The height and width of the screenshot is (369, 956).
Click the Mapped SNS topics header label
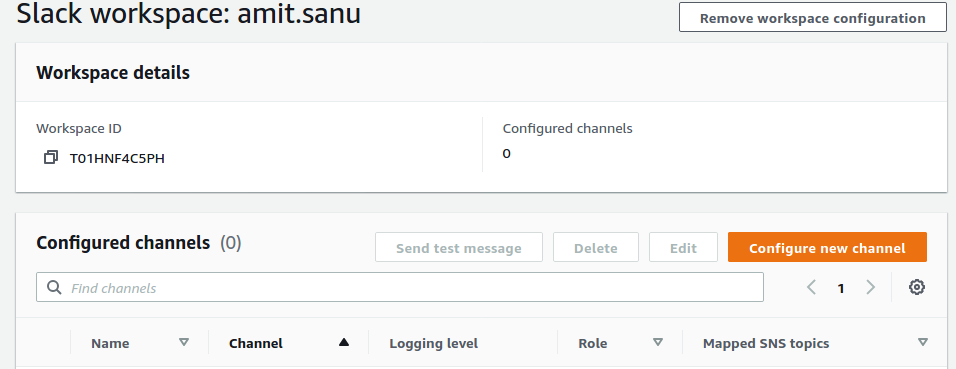[x=766, y=343]
